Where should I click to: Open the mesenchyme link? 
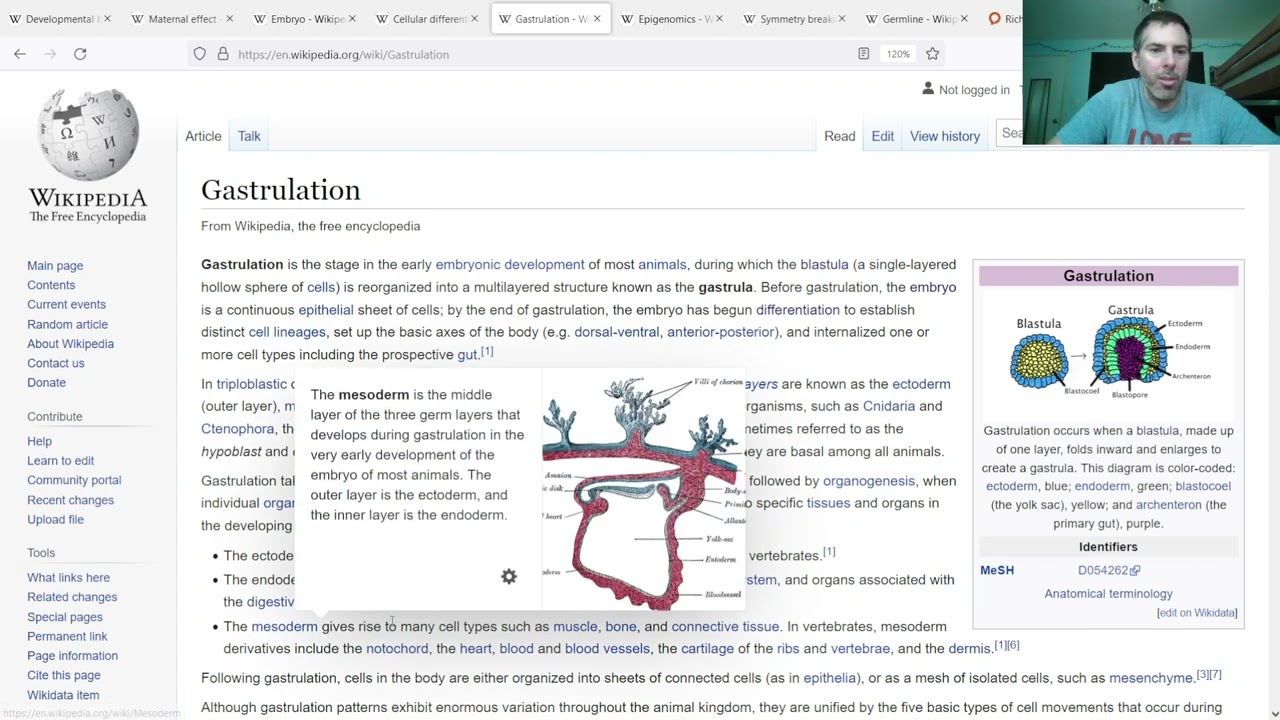point(1150,678)
